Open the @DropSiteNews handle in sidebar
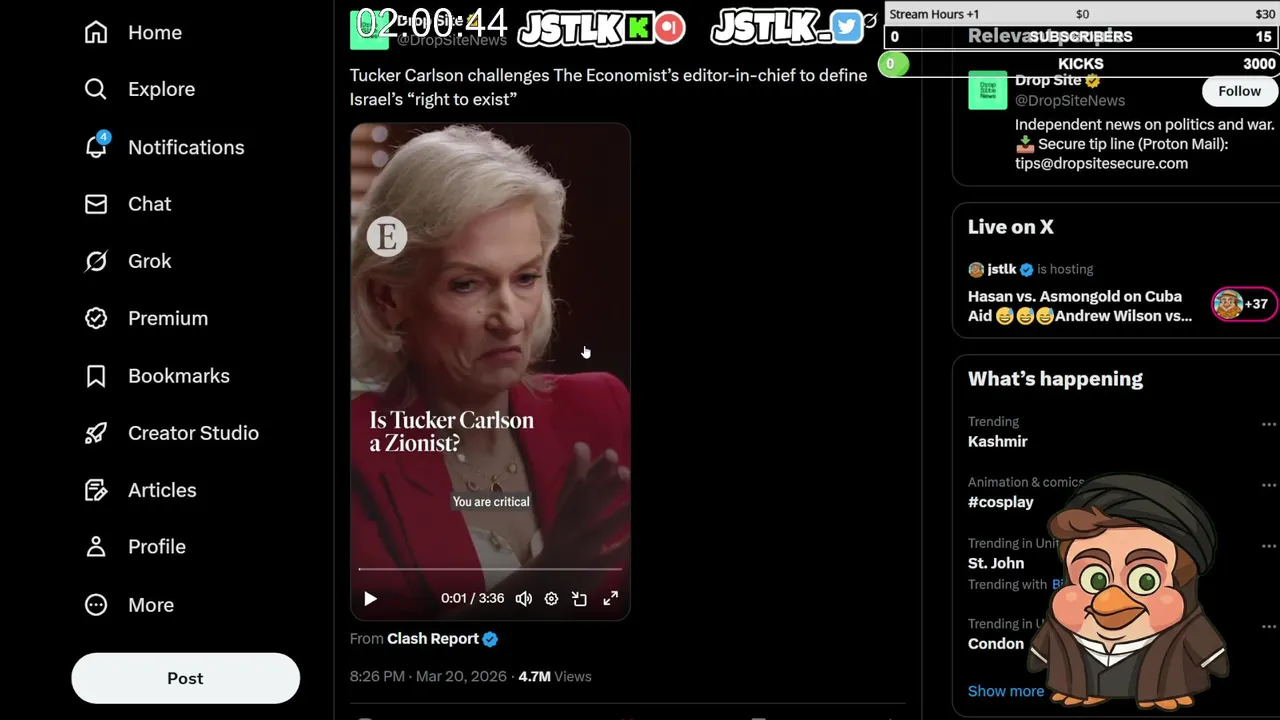This screenshot has height=720, width=1280. click(1070, 100)
